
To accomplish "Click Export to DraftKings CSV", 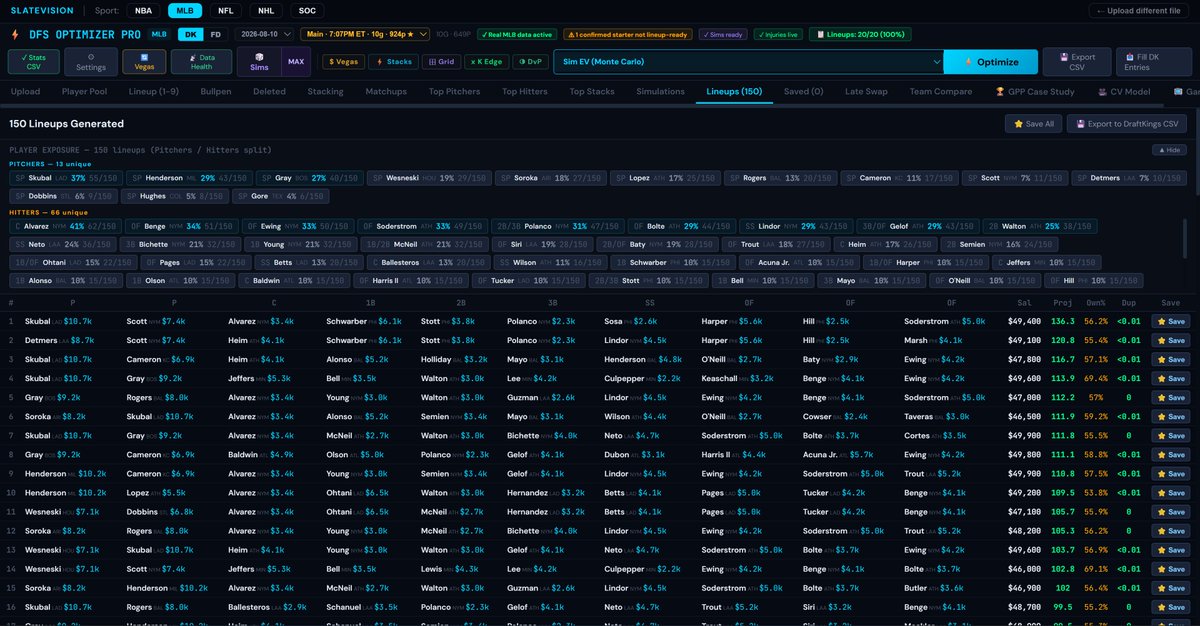I will pyautogui.click(x=1127, y=124).
